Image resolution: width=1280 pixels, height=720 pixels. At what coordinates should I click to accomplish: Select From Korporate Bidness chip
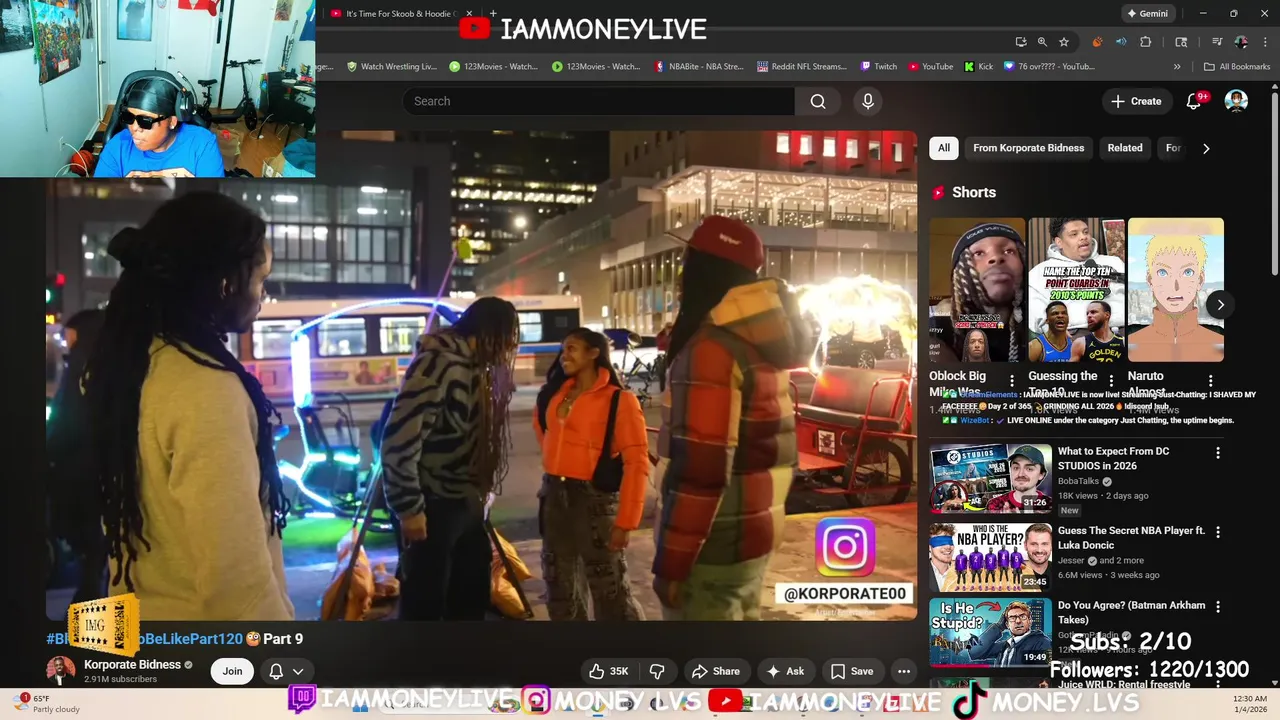click(1028, 148)
